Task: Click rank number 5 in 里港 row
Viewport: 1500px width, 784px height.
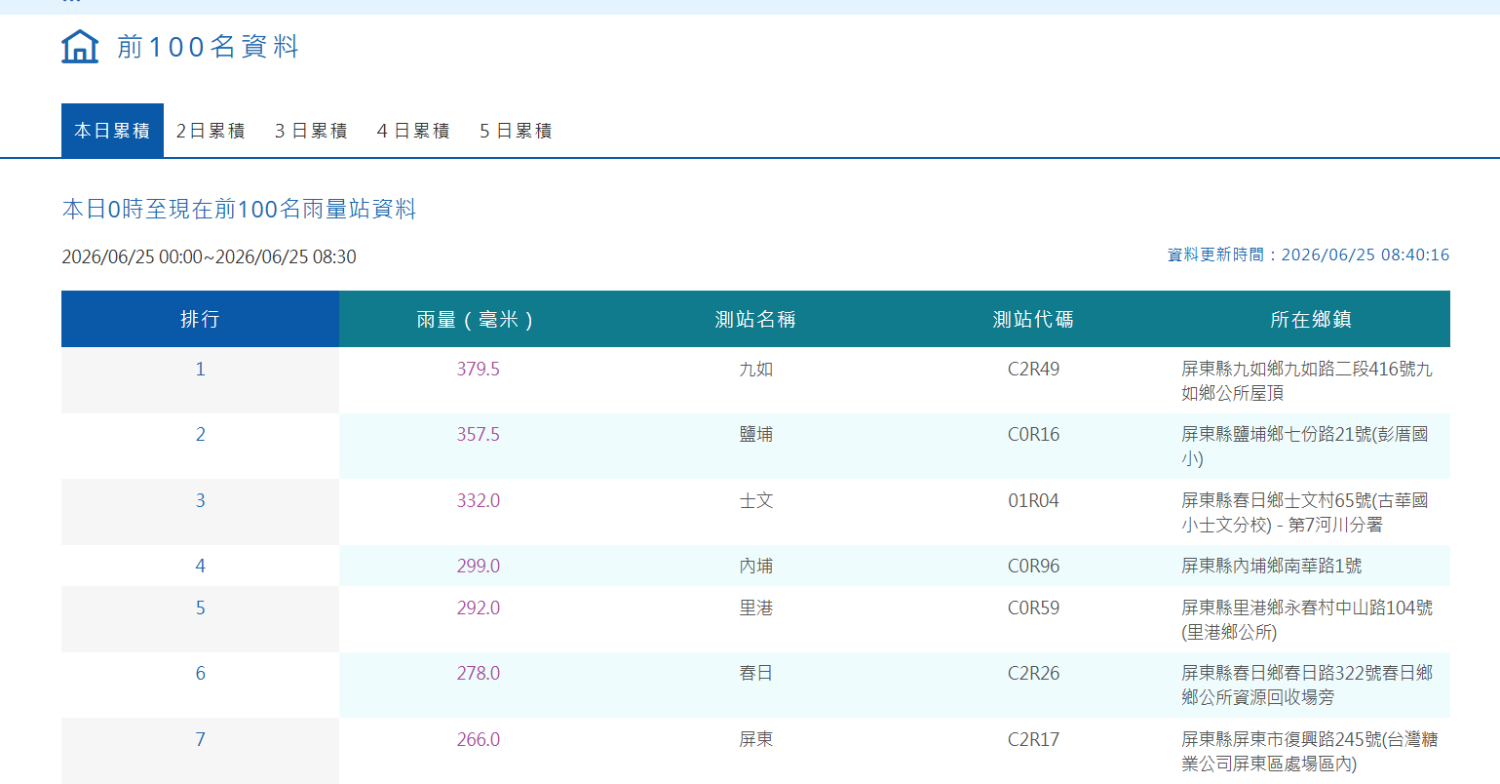Action: [x=200, y=608]
